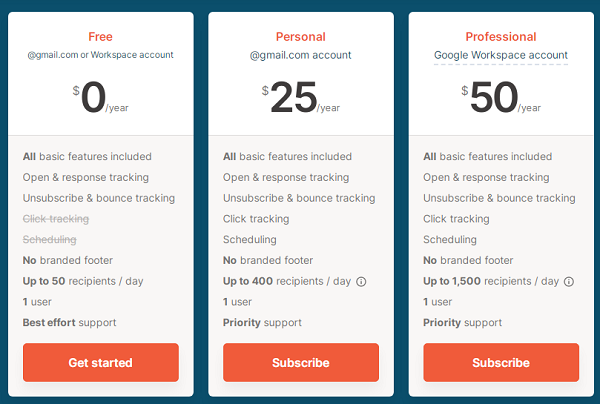
Task: Click the struck-through Click tracking item
Action: 56,219
